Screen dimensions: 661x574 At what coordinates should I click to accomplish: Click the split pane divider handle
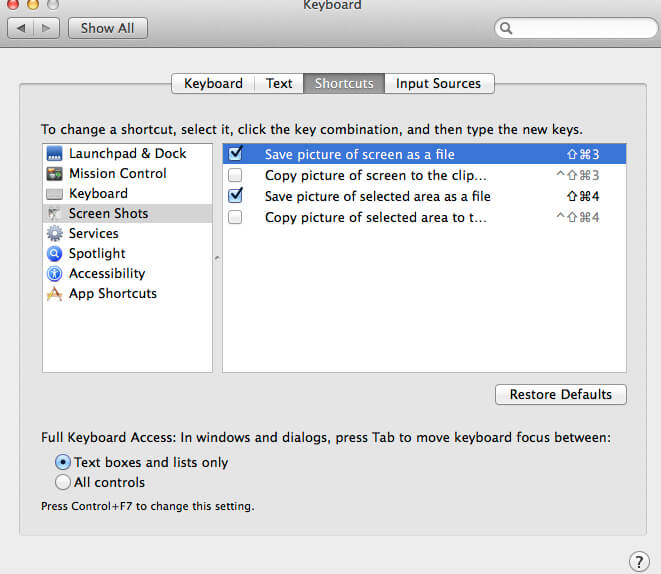(x=217, y=258)
